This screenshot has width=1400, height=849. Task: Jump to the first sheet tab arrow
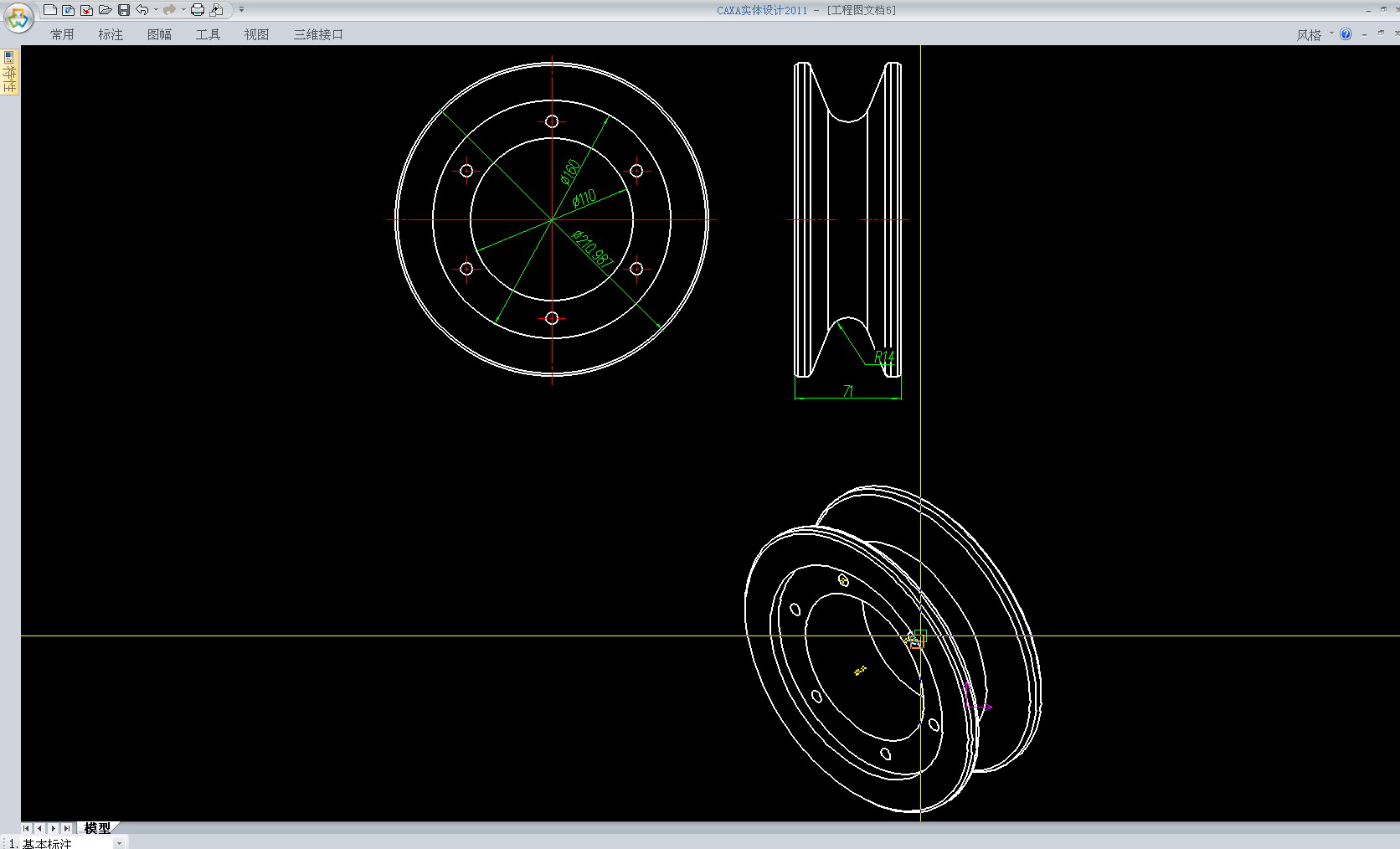[x=27, y=828]
